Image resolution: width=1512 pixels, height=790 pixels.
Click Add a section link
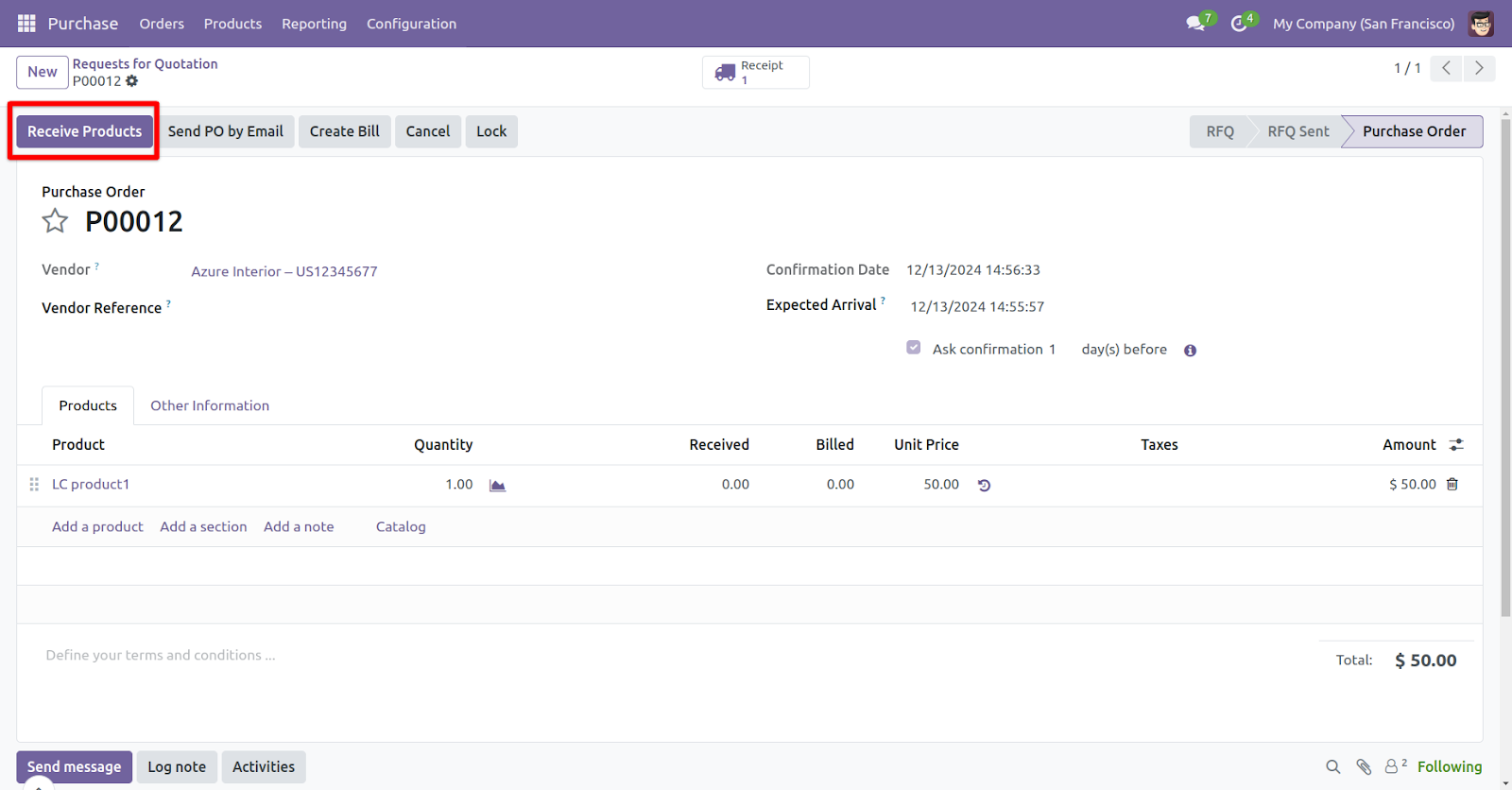point(203,526)
